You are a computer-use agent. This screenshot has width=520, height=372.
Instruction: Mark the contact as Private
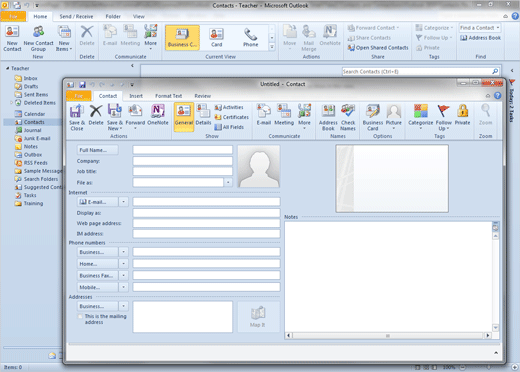click(x=462, y=115)
